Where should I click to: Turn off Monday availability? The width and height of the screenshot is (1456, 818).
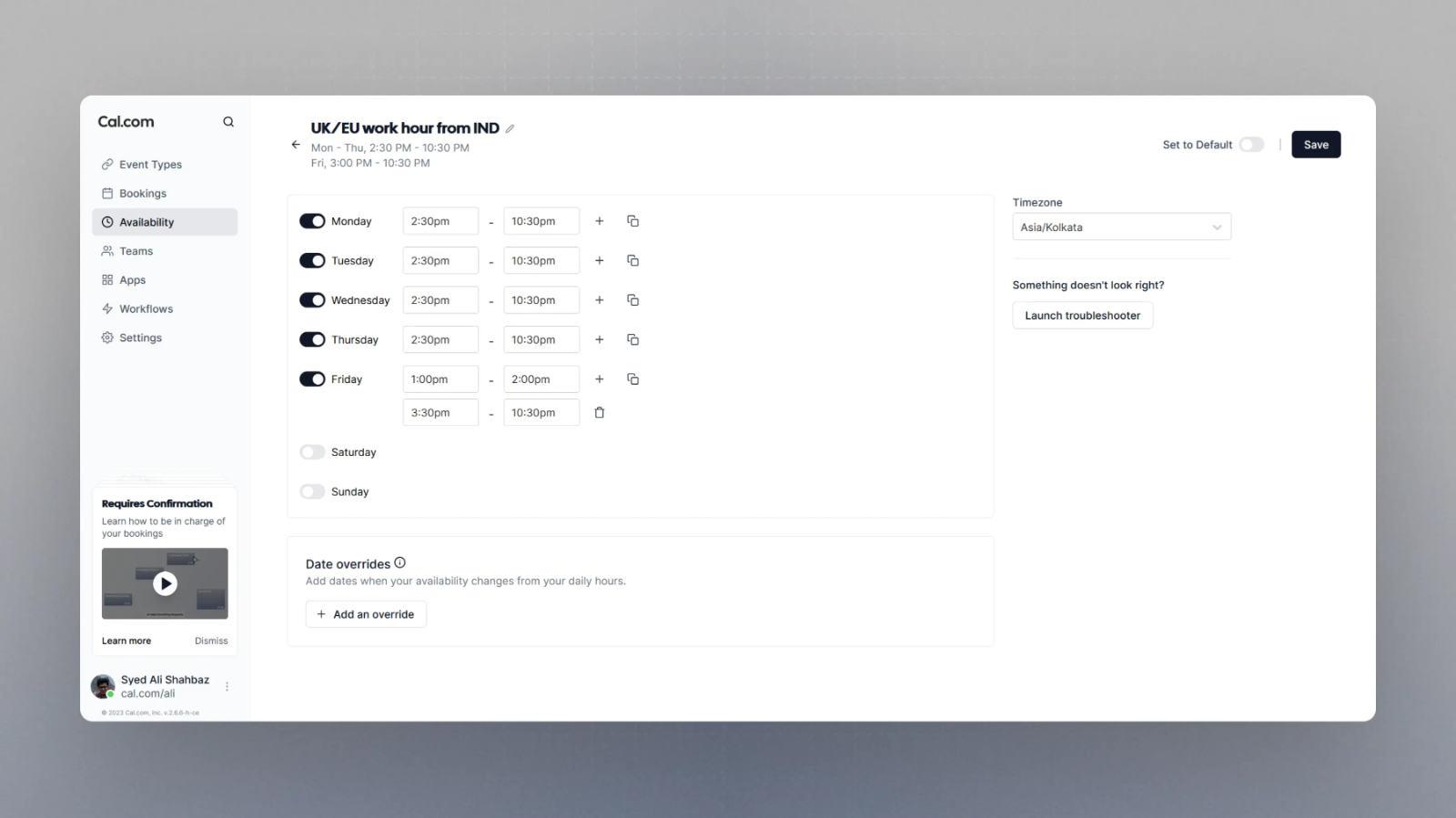coord(312,221)
